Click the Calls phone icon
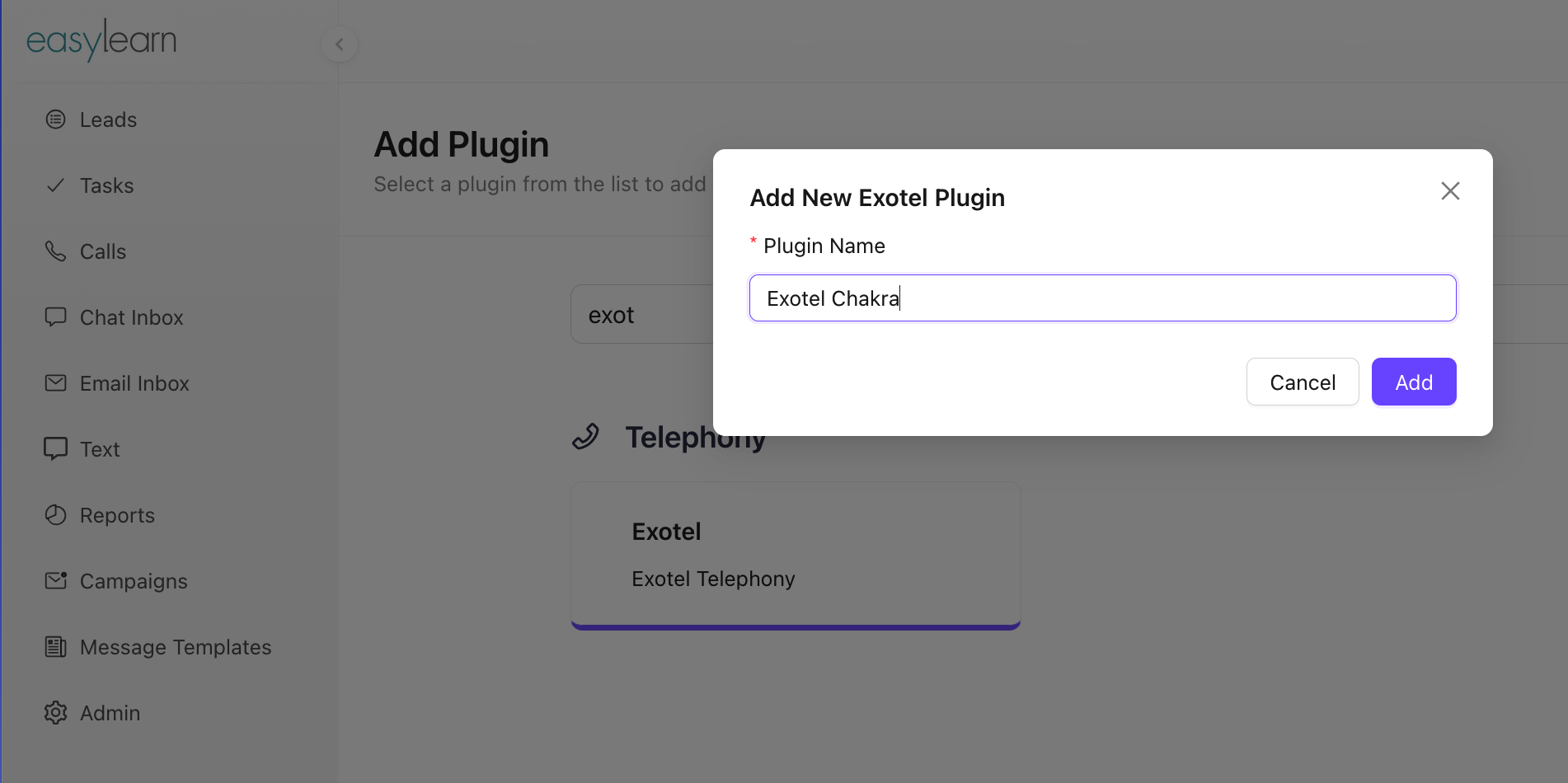Screen dimensions: 1568x783 [x=55, y=251]
